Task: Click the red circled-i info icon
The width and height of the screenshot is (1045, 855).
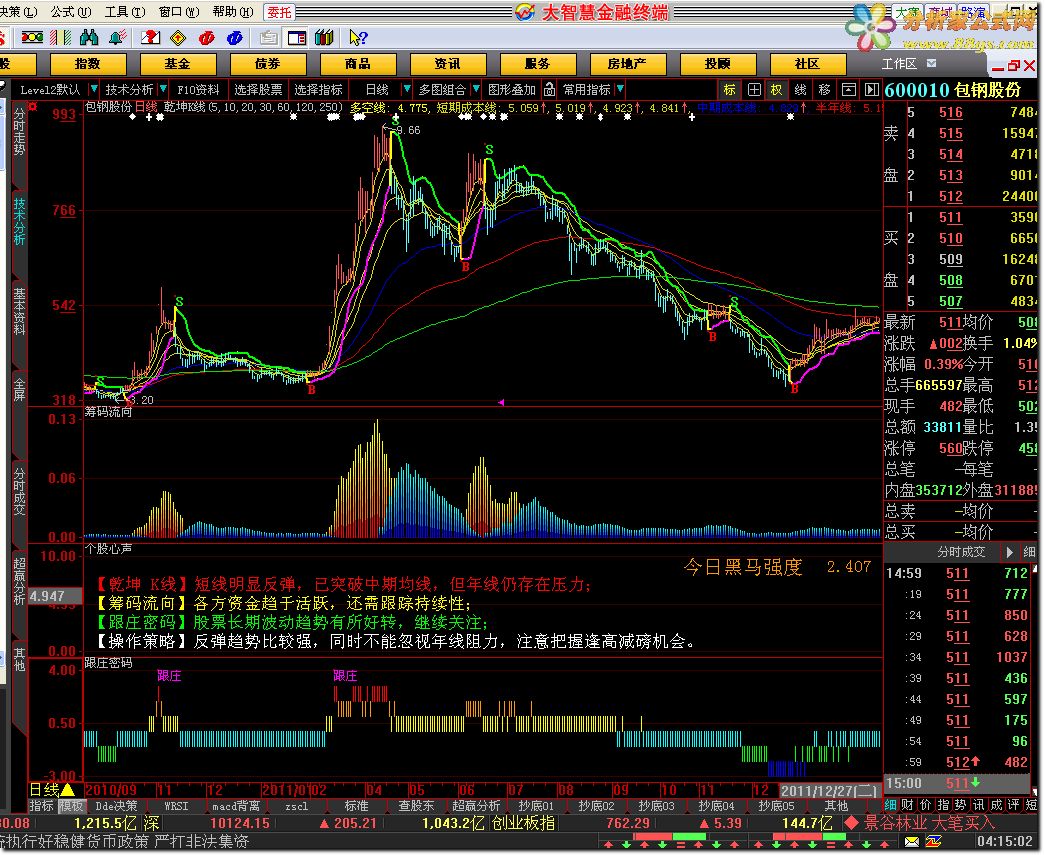Action: click(207, 38)
